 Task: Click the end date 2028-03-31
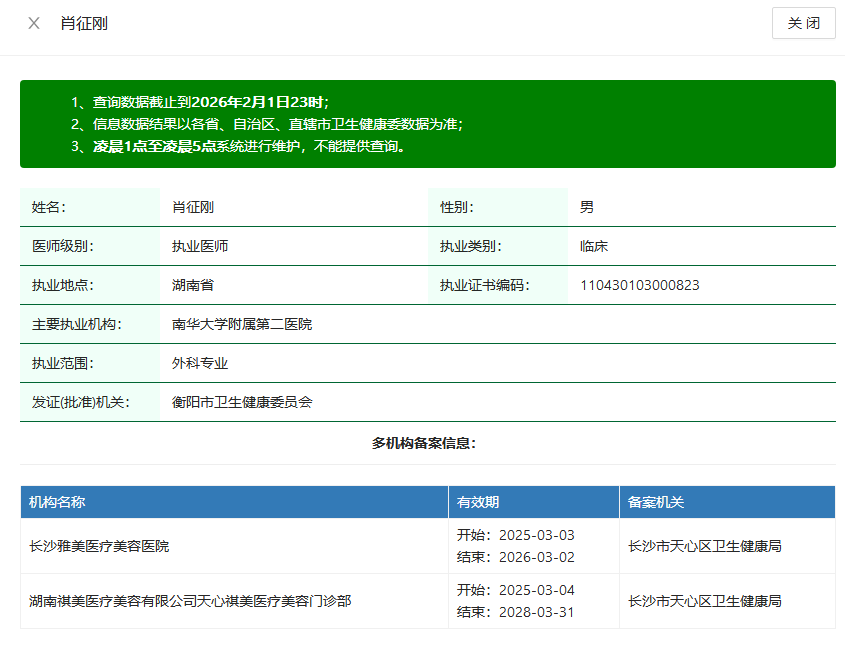click(x=536, y=612)
